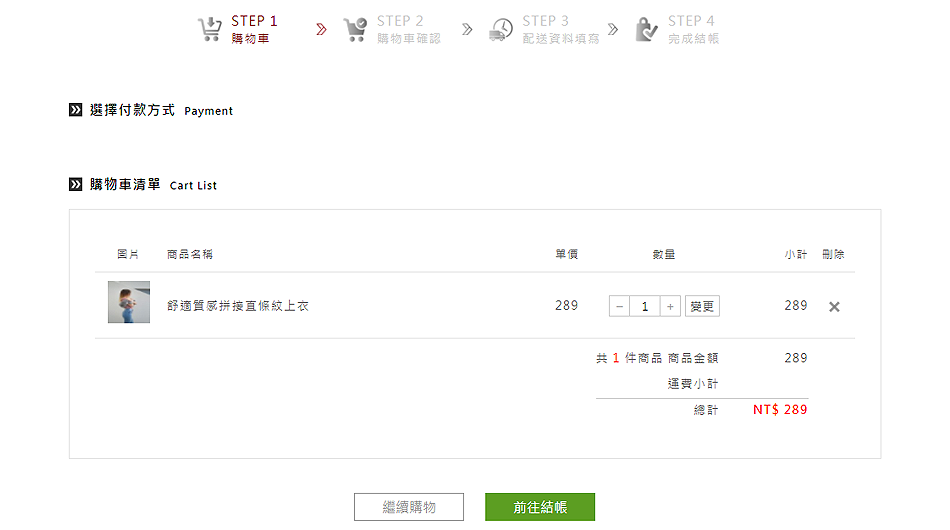Click the 繼續購物 button

tap(409, 507)
